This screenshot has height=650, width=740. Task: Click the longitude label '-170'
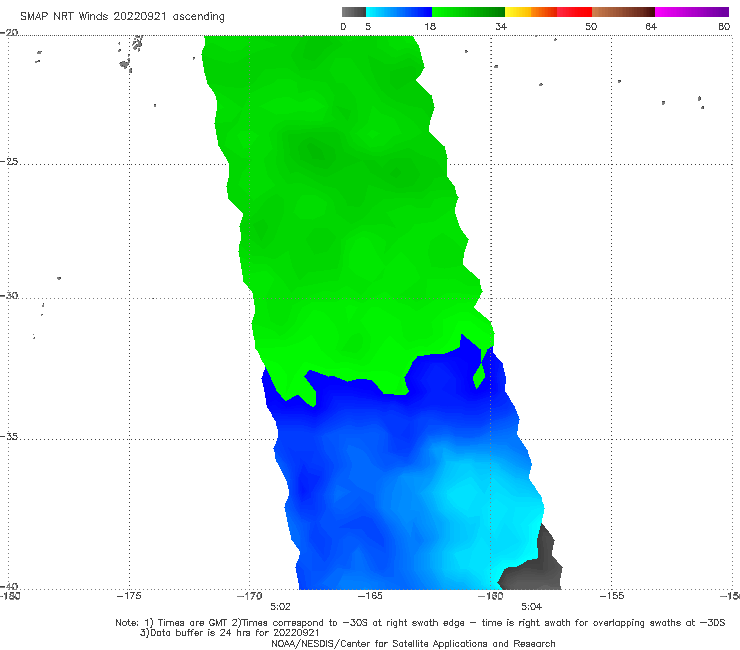(x=250, y=596)
